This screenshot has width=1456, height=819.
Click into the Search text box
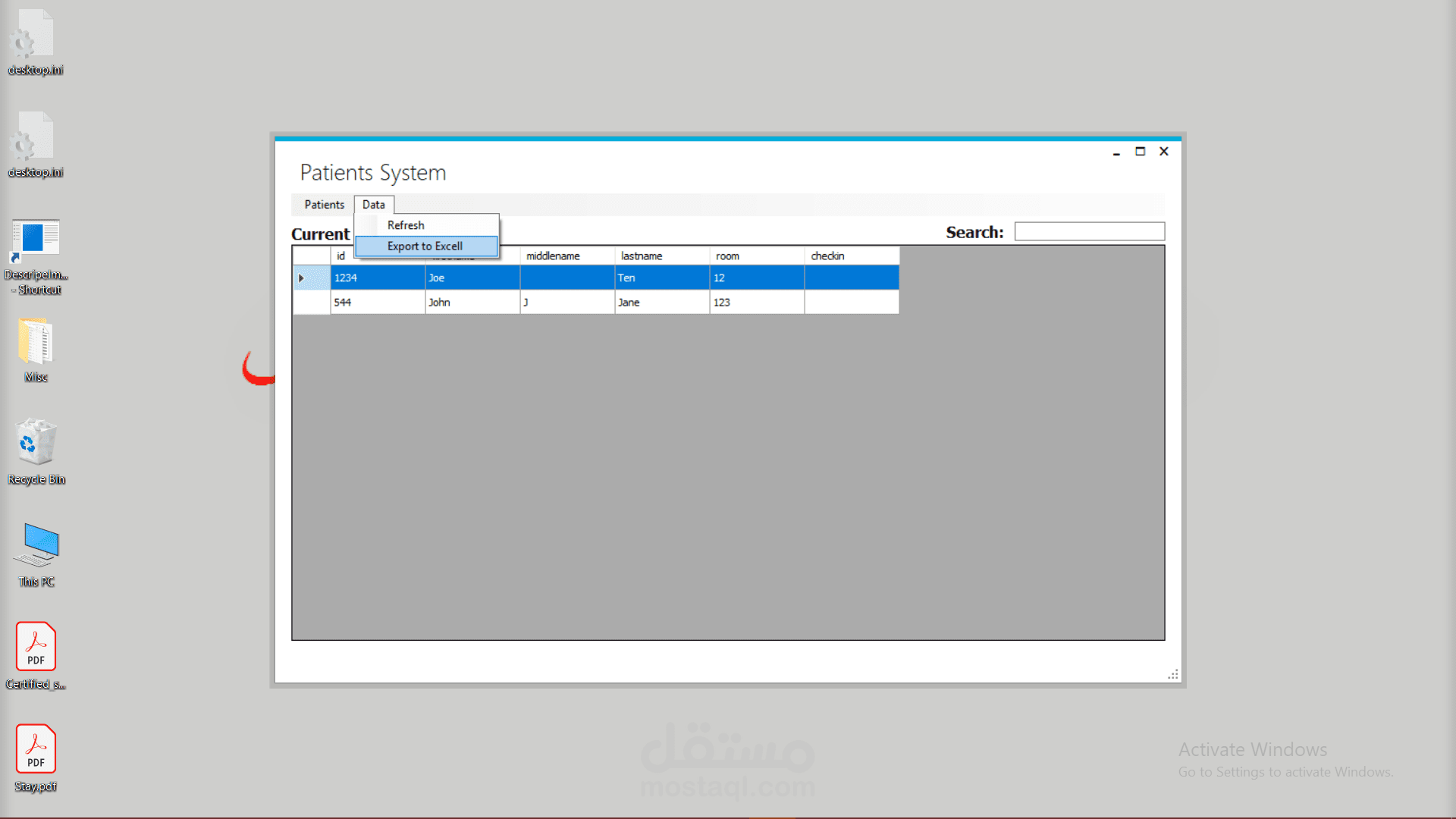point(1089,232)
